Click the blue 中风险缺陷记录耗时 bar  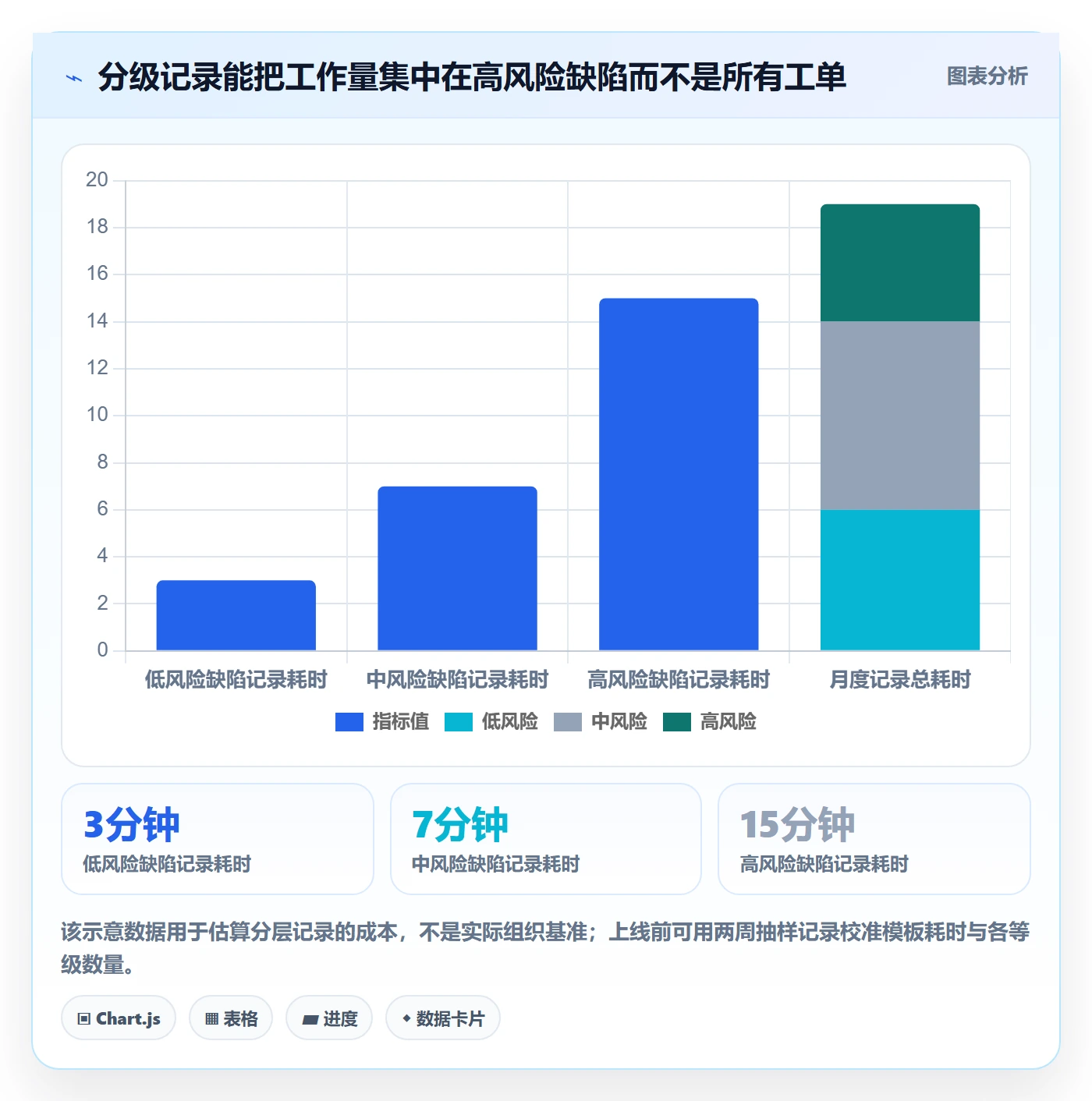coord(458,568)
